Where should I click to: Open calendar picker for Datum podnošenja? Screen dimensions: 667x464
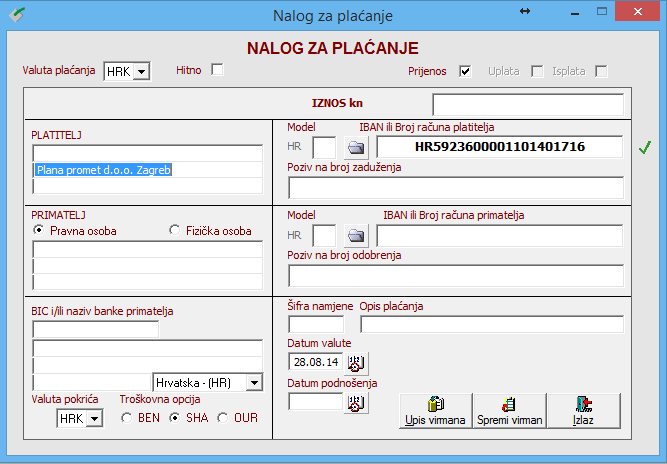356,402
